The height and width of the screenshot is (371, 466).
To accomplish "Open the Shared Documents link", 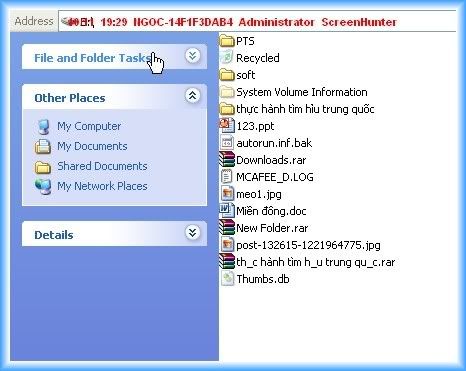I will (x=102, y=166).
